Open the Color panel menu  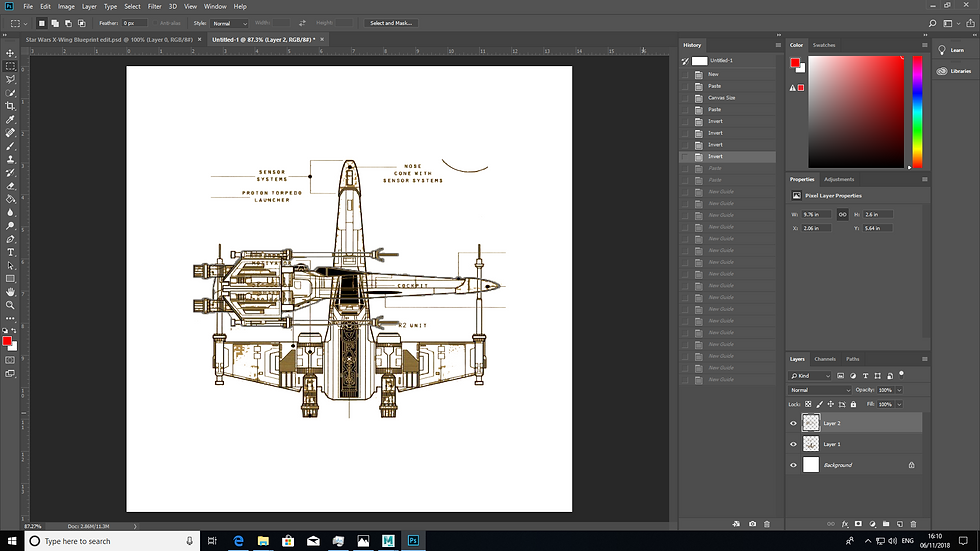(924, 45)
